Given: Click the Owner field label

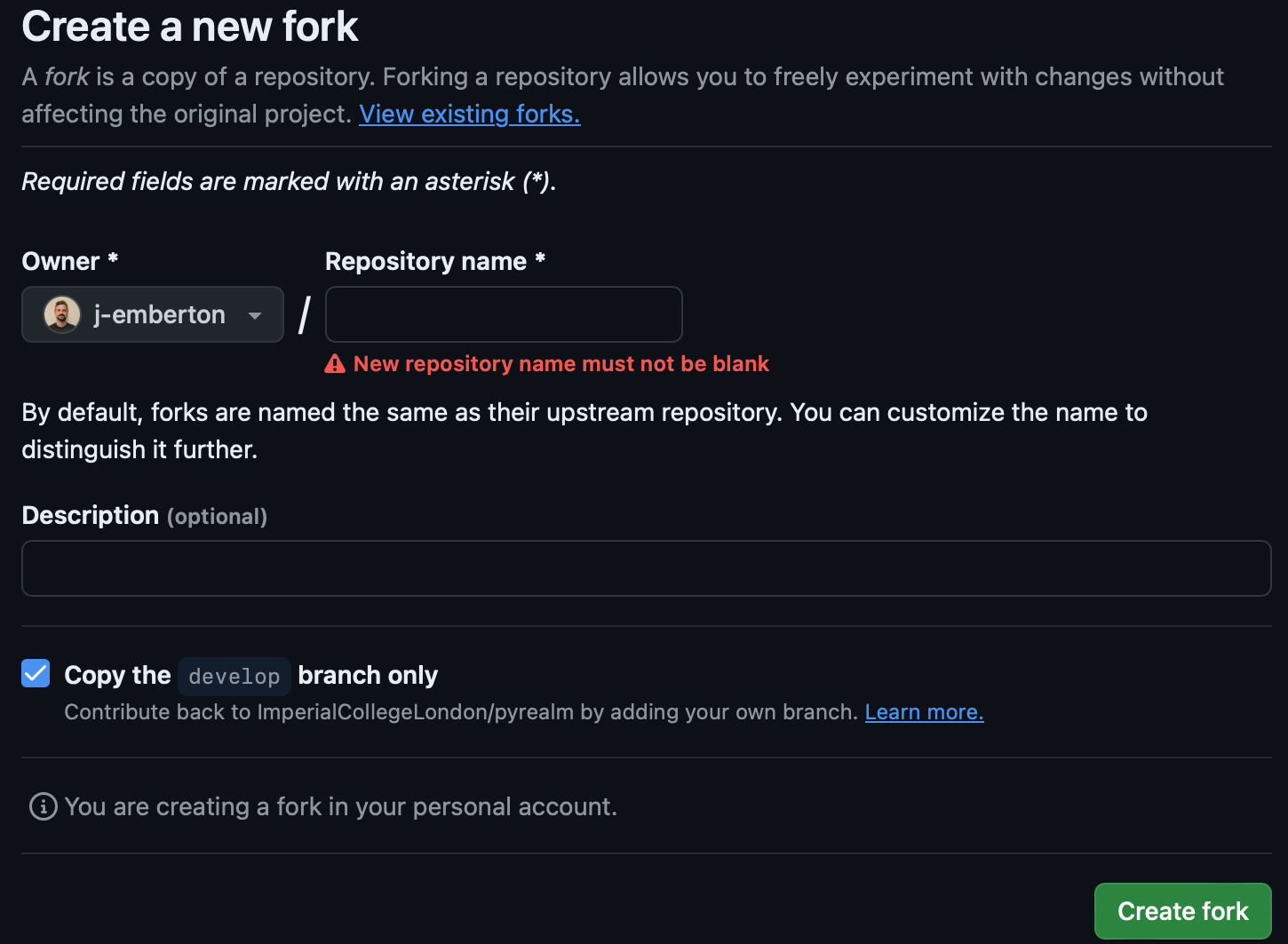Looking at the screenshot, I should 60,261.
